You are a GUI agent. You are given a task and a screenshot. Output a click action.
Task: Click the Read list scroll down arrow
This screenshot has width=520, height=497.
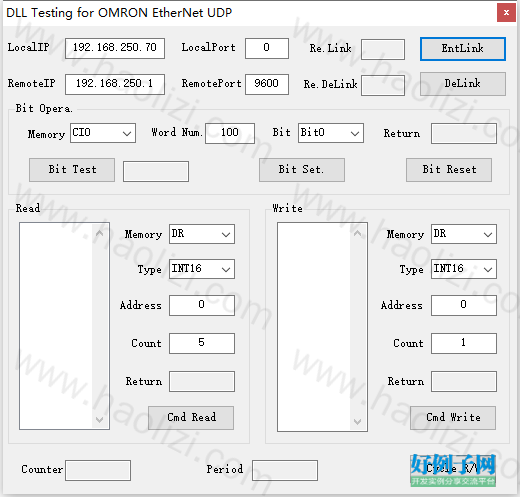point(99,419)
